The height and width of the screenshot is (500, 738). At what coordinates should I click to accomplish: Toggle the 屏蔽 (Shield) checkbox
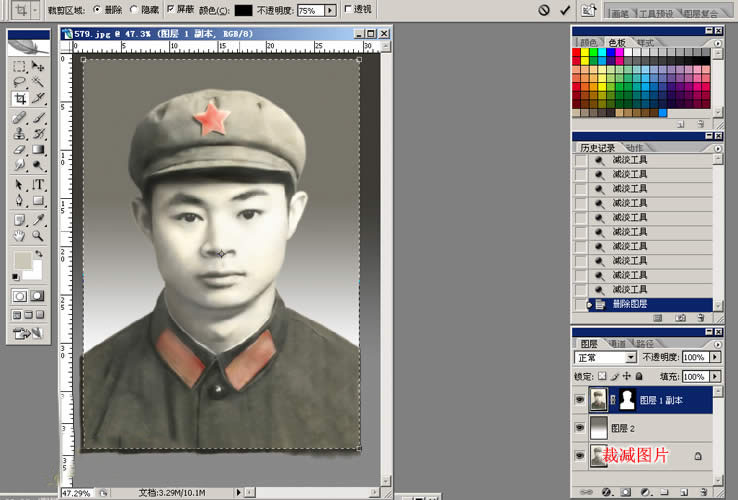click(171, 9)
